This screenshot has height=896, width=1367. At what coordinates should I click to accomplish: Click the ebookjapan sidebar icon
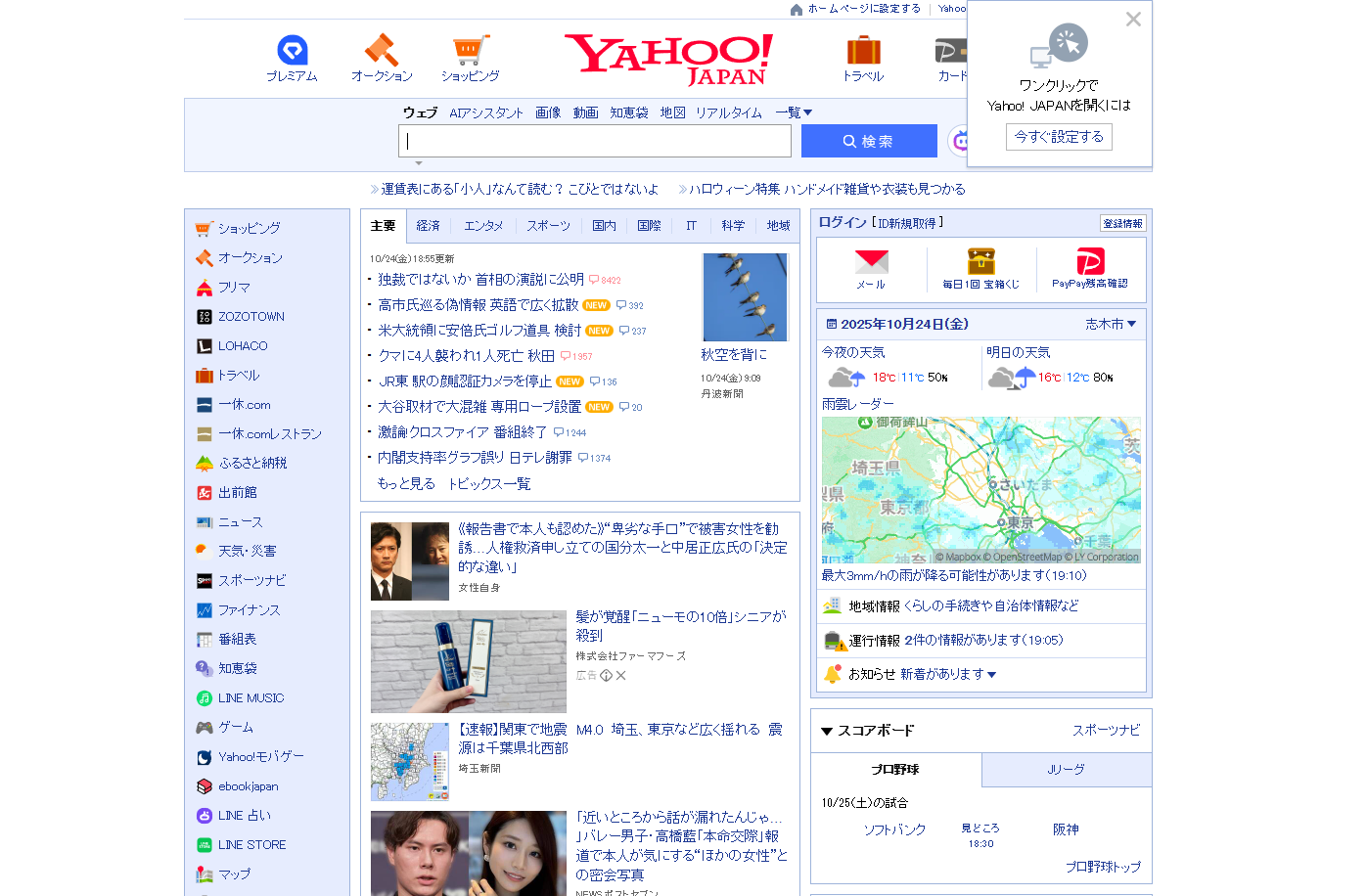point(204,785)
